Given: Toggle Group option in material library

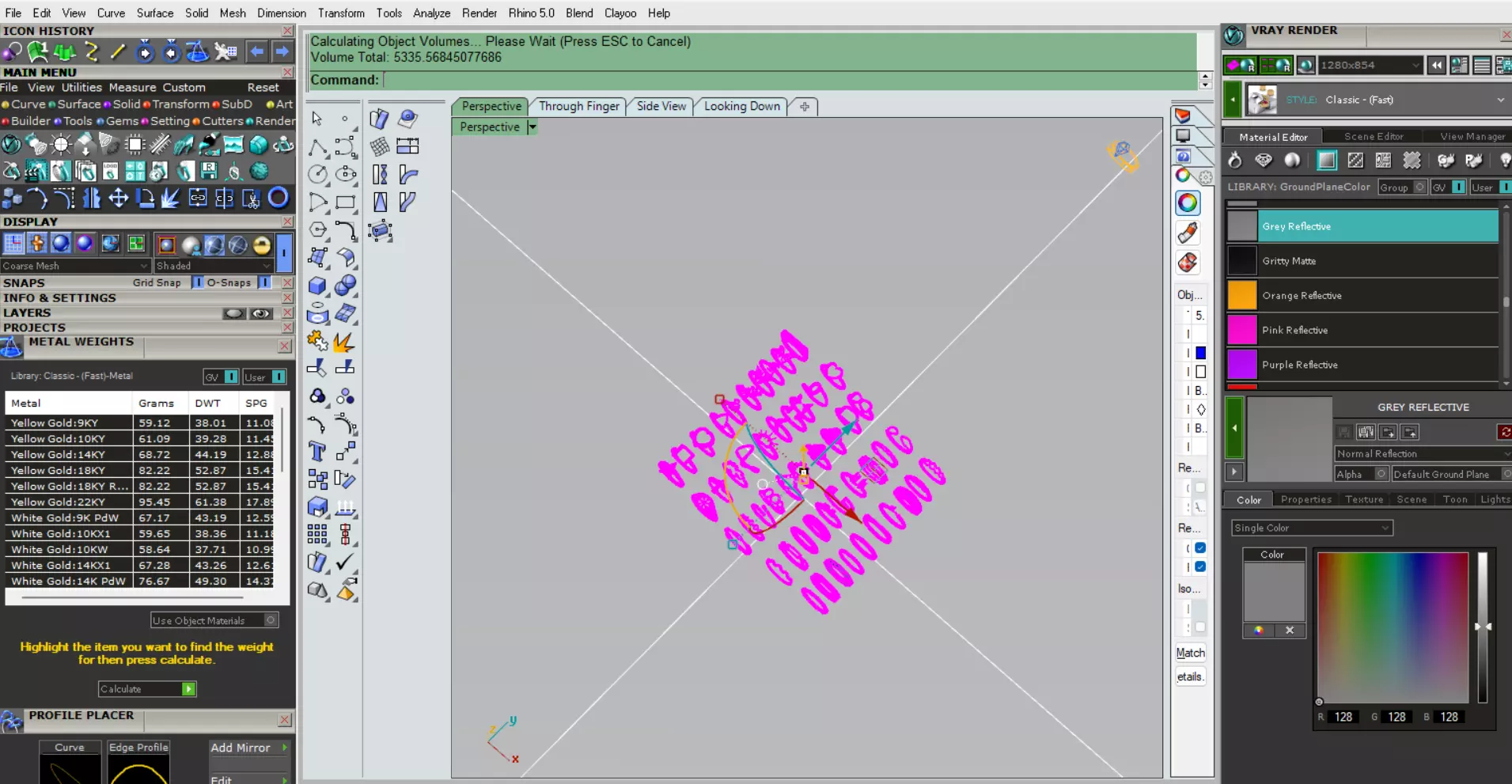Looking at the screenshot, I should pyautogui.click(x=1420, y=187).
